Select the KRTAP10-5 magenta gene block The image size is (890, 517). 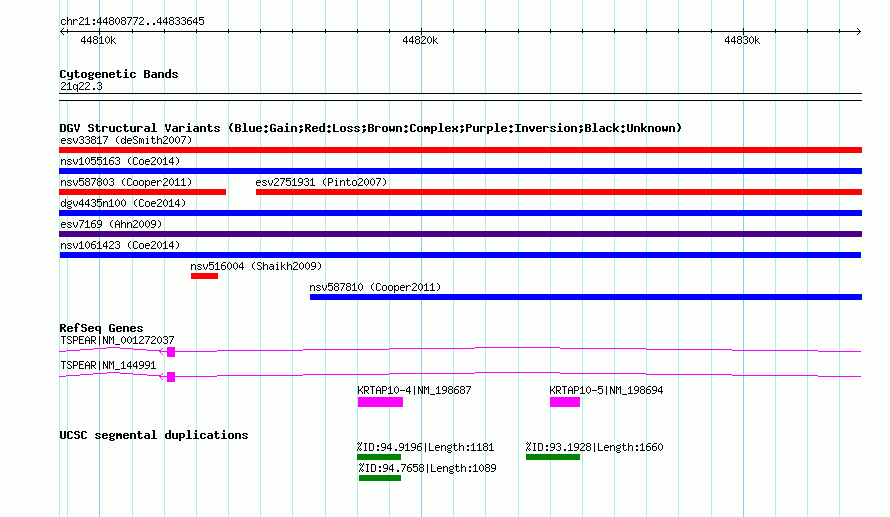pos(565,402)
